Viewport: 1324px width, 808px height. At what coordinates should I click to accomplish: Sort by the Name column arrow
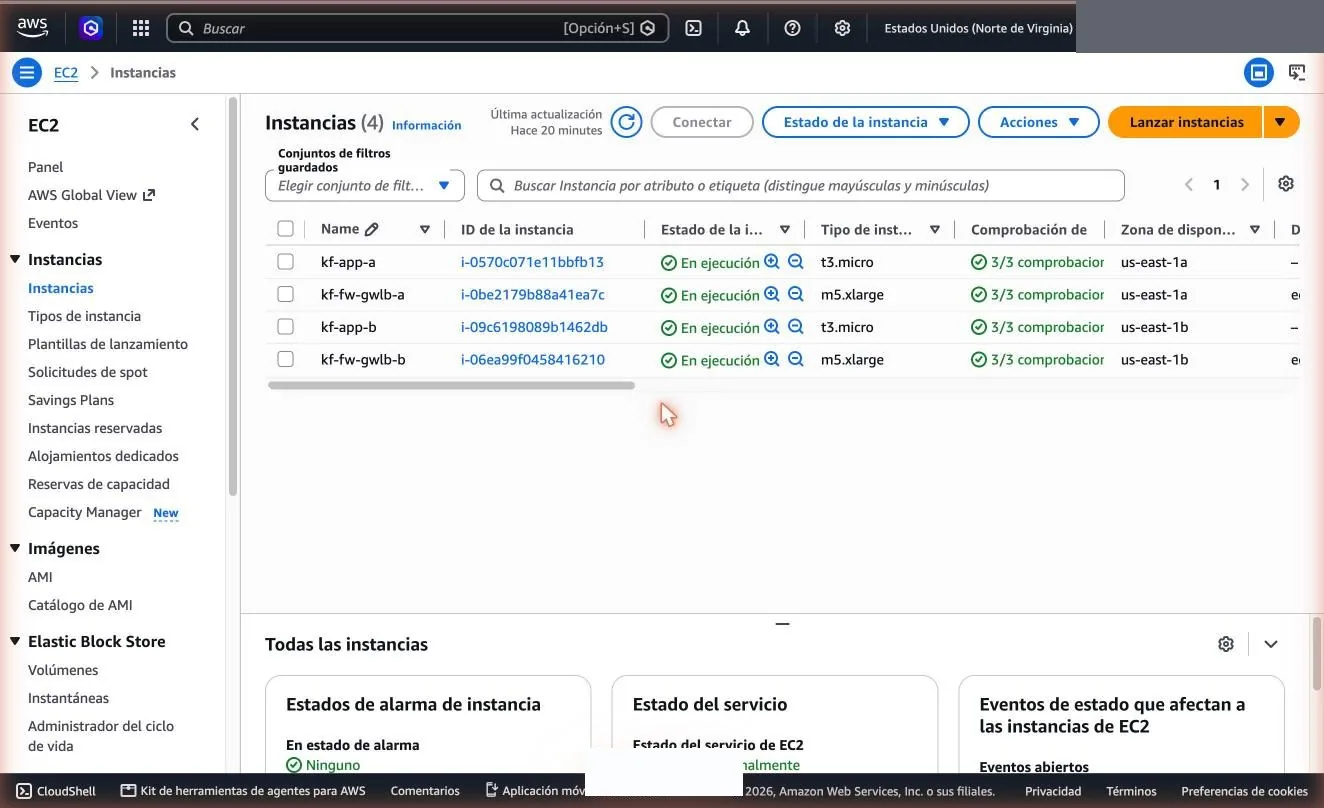[x=425, y=229]
